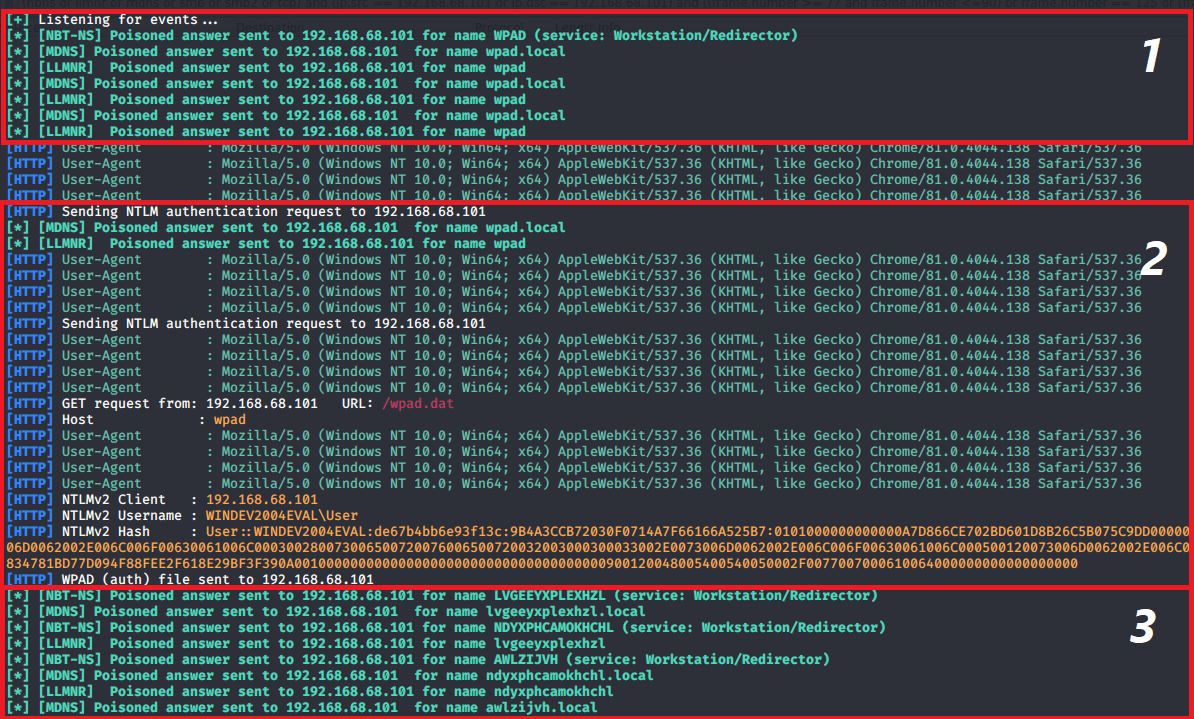Click the MDNS line for lvgeeyxplexhzl.local
Screen dimensions: 1194x719
(326, 612)
